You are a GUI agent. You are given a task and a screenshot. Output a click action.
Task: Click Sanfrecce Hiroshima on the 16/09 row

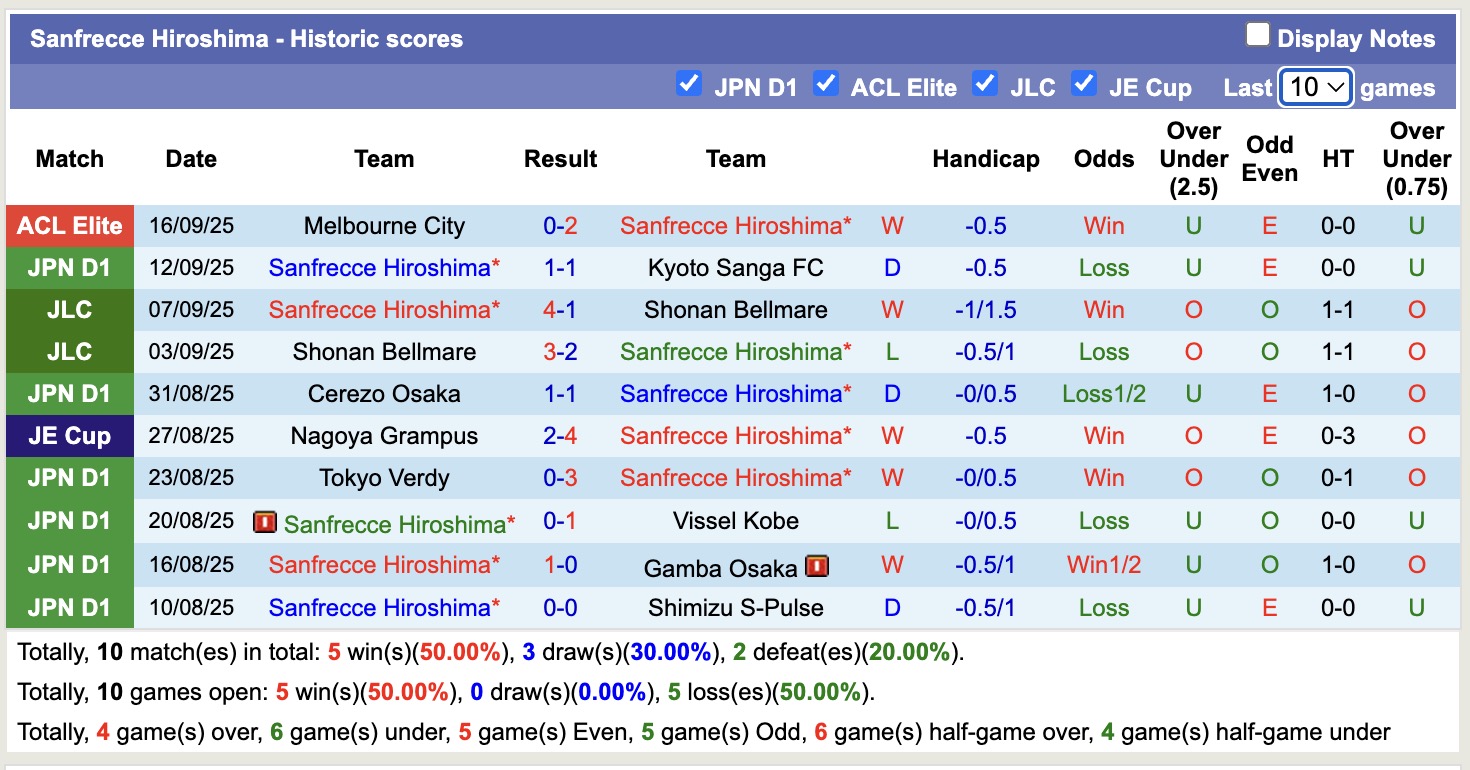point(736,225)
